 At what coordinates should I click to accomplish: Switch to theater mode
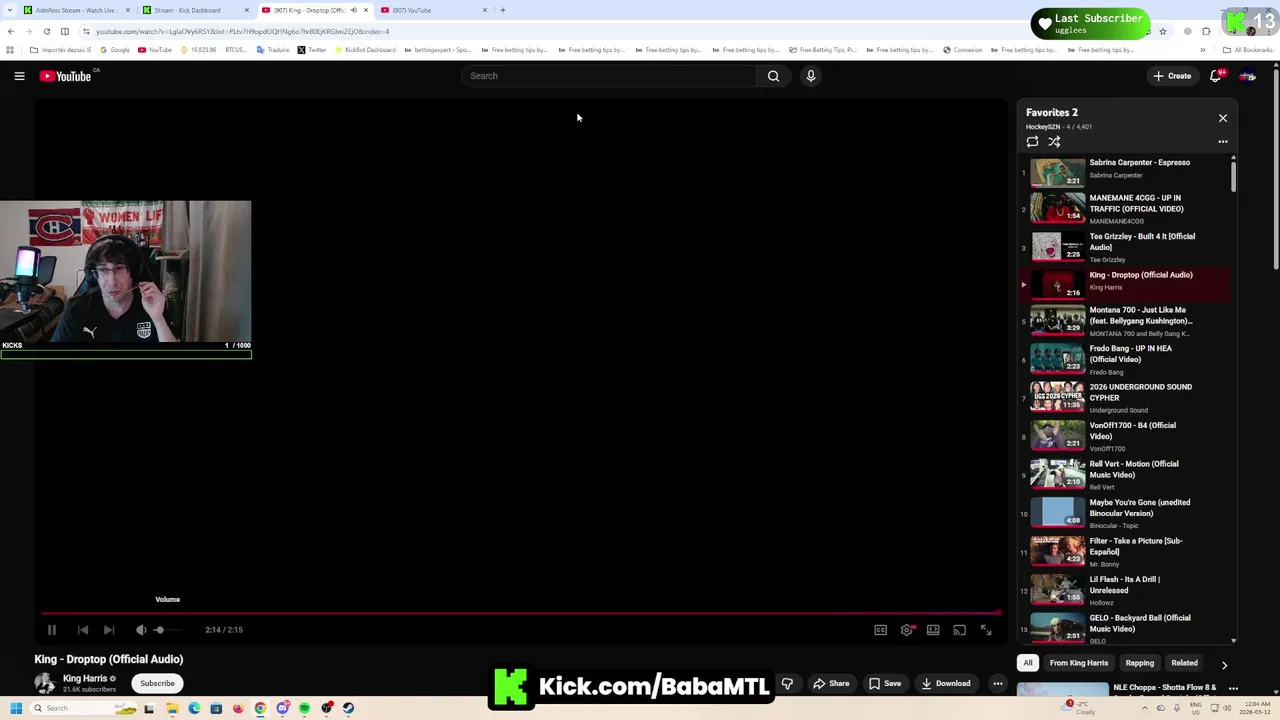tap(933, 630)
